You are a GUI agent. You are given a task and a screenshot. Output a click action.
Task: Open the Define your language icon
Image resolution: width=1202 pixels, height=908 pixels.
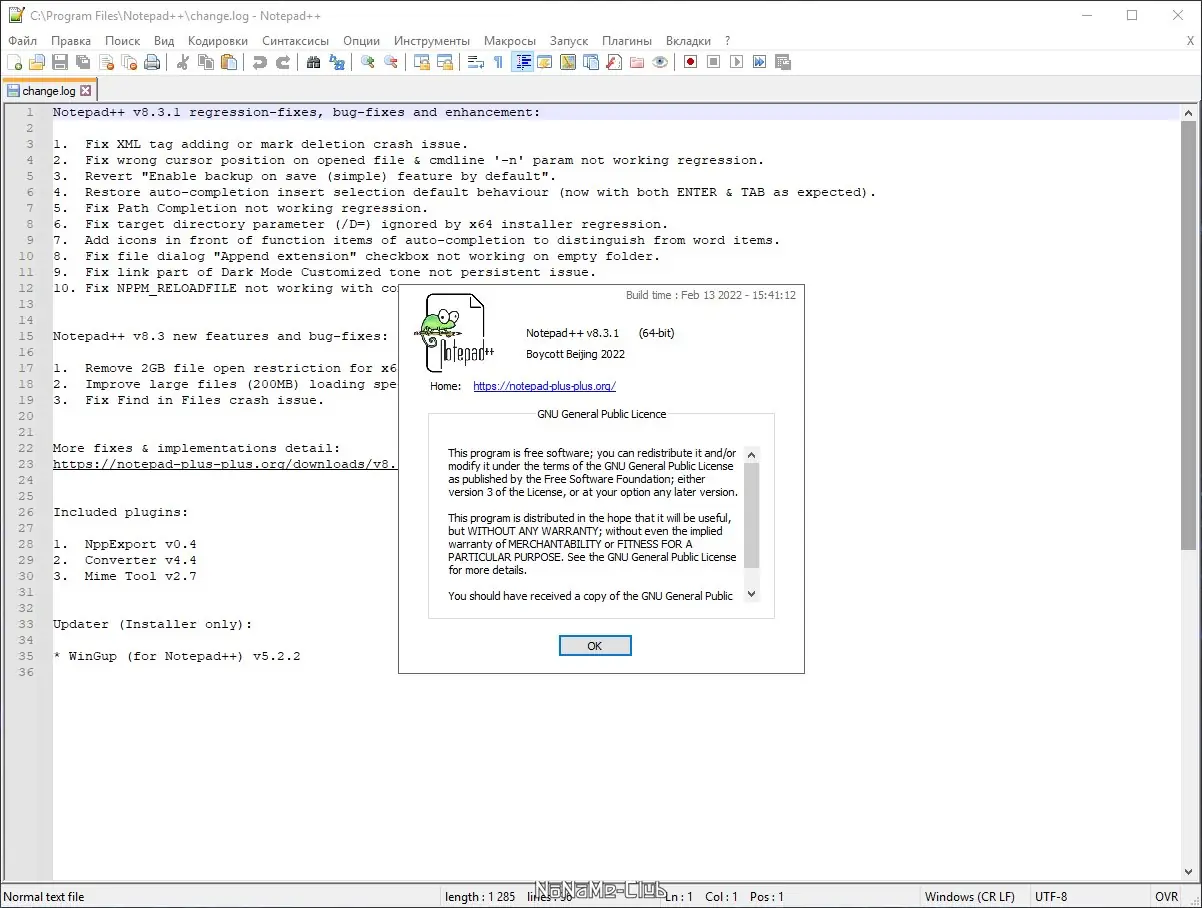point(545,62)
